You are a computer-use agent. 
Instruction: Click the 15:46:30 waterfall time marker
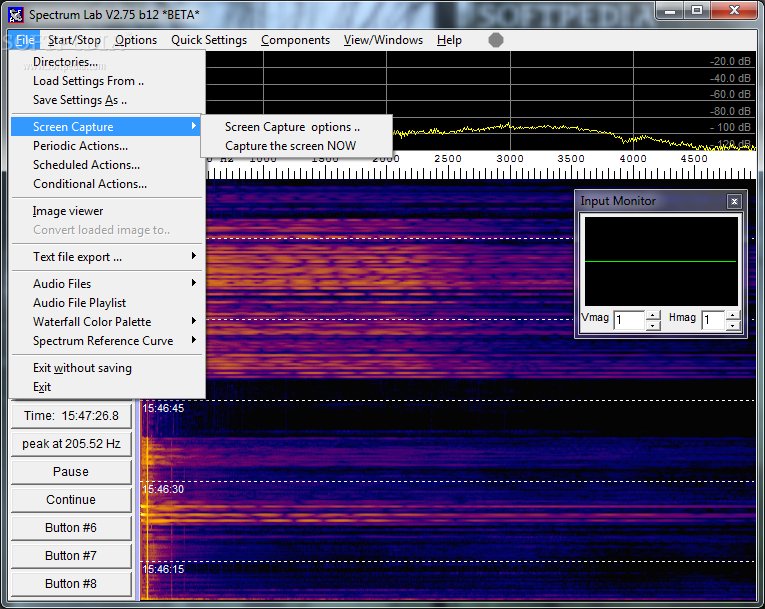click(163, 489)
